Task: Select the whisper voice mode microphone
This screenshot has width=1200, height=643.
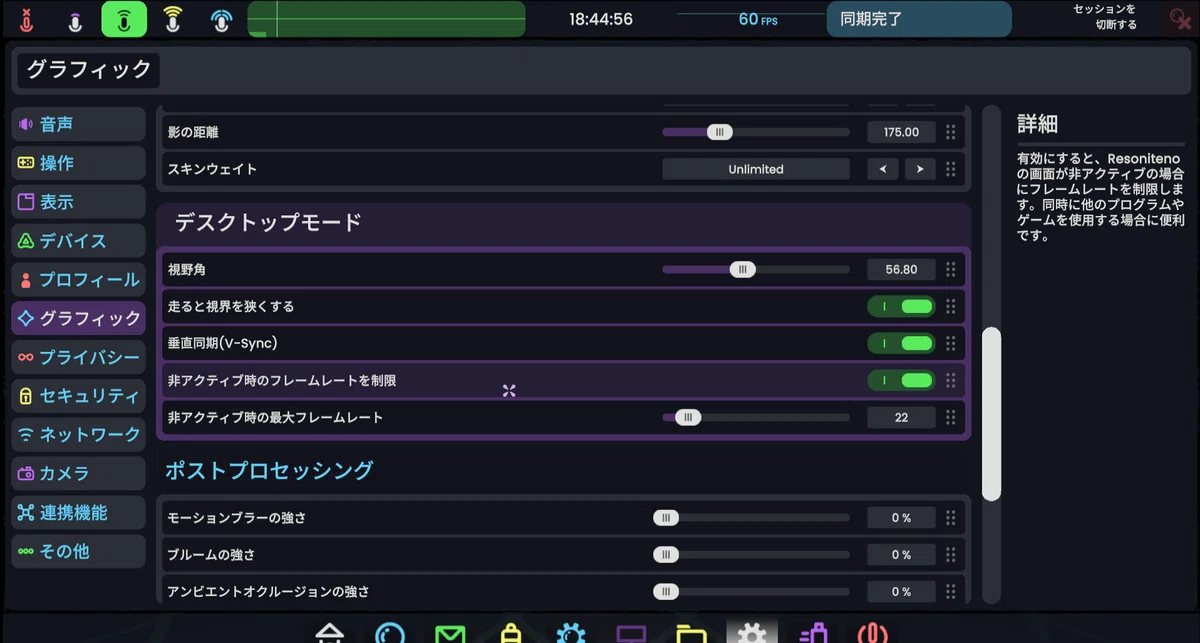Action: click(75, 19)
